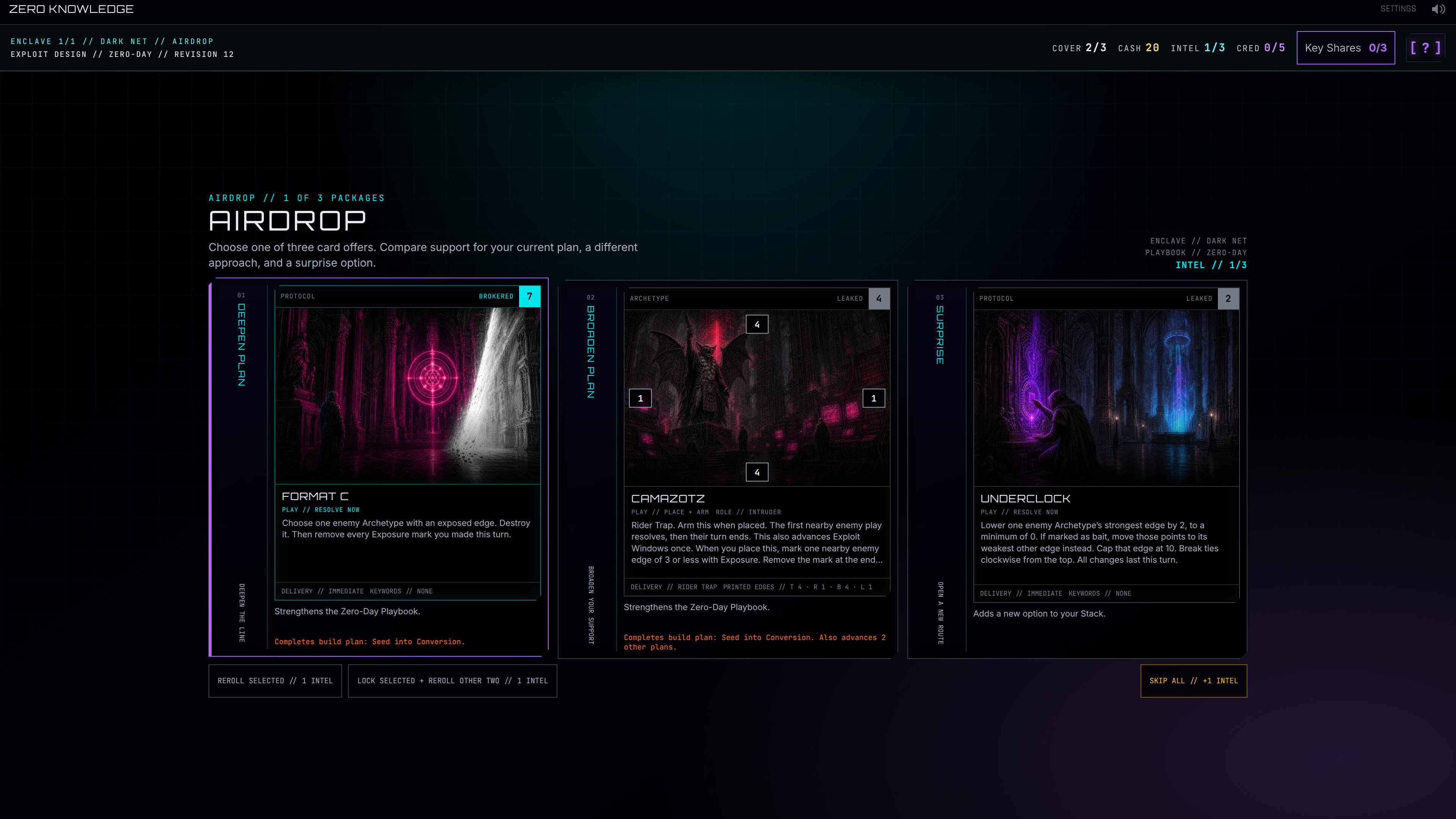The width and height of the screenshot is (1456, 819).
Task: Open the [ ? ] help button
Action: click(x=1425, y=48)
